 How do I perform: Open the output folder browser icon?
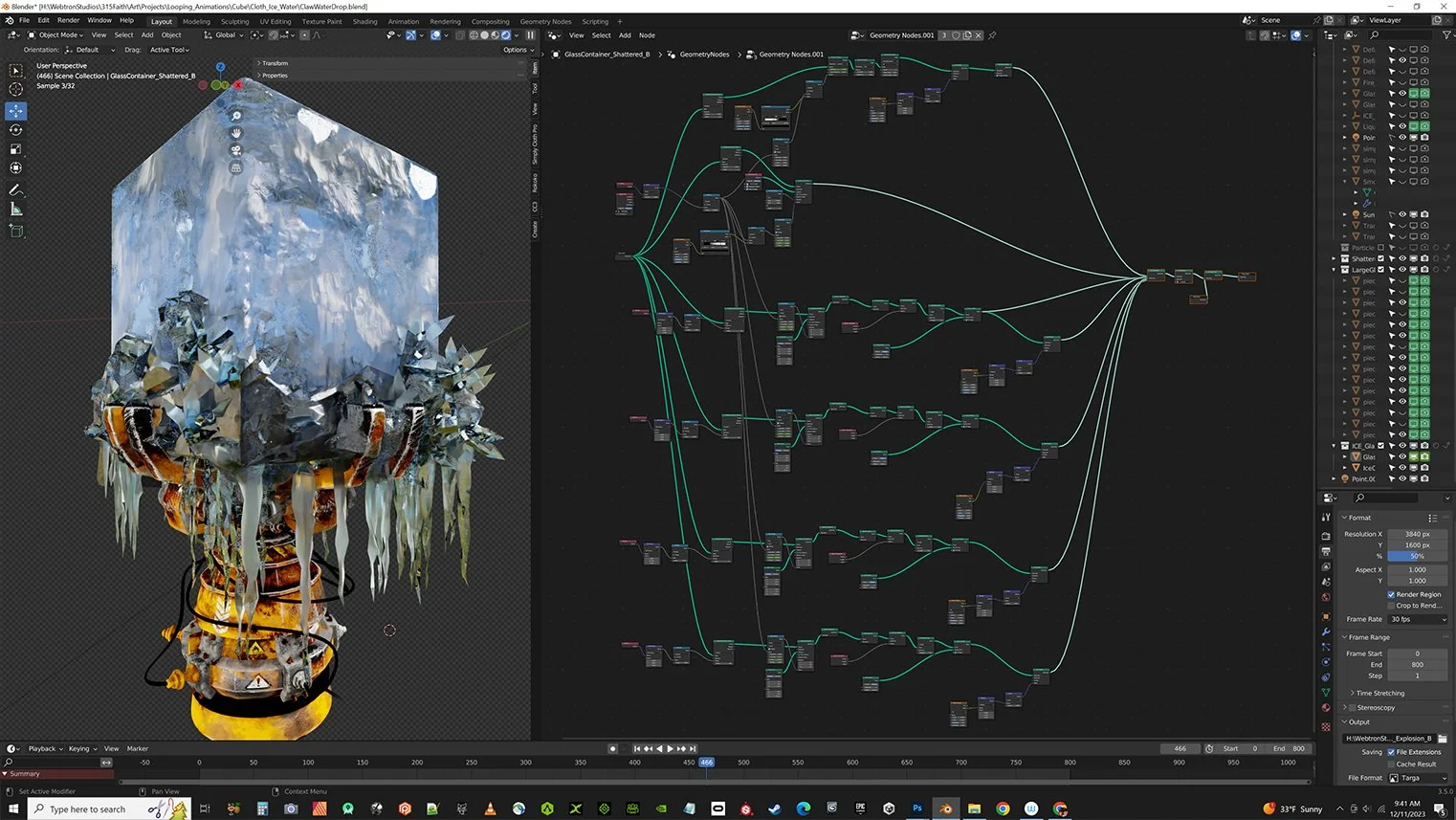point(1442,739)
